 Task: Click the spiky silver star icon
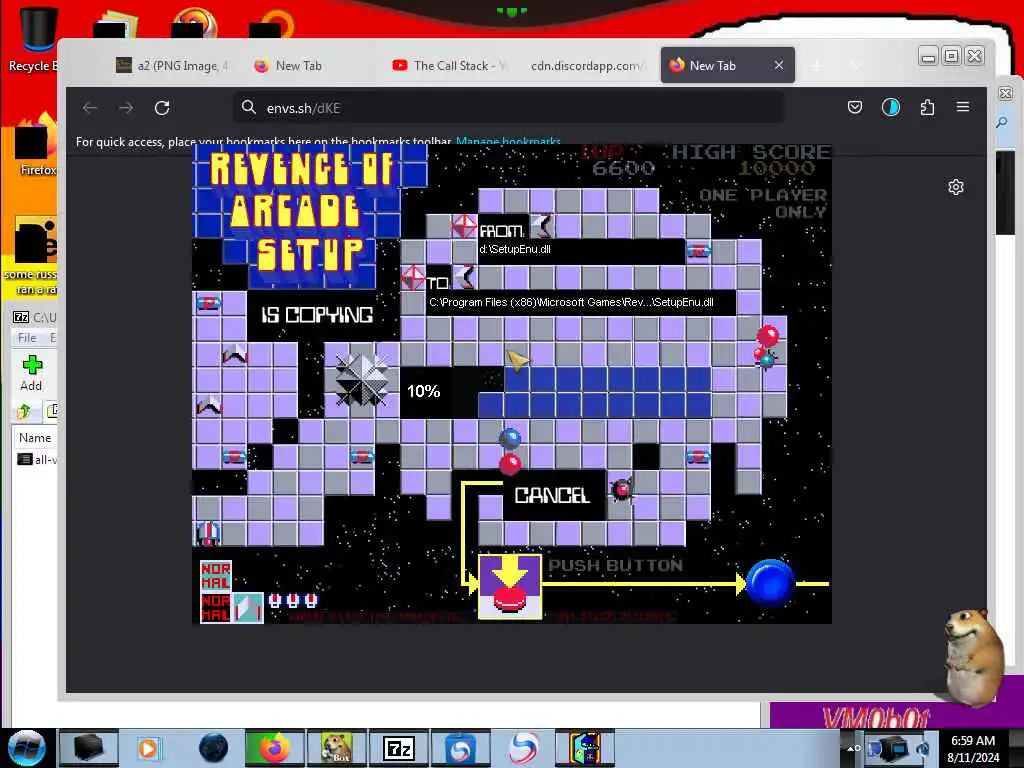[361, 379]
